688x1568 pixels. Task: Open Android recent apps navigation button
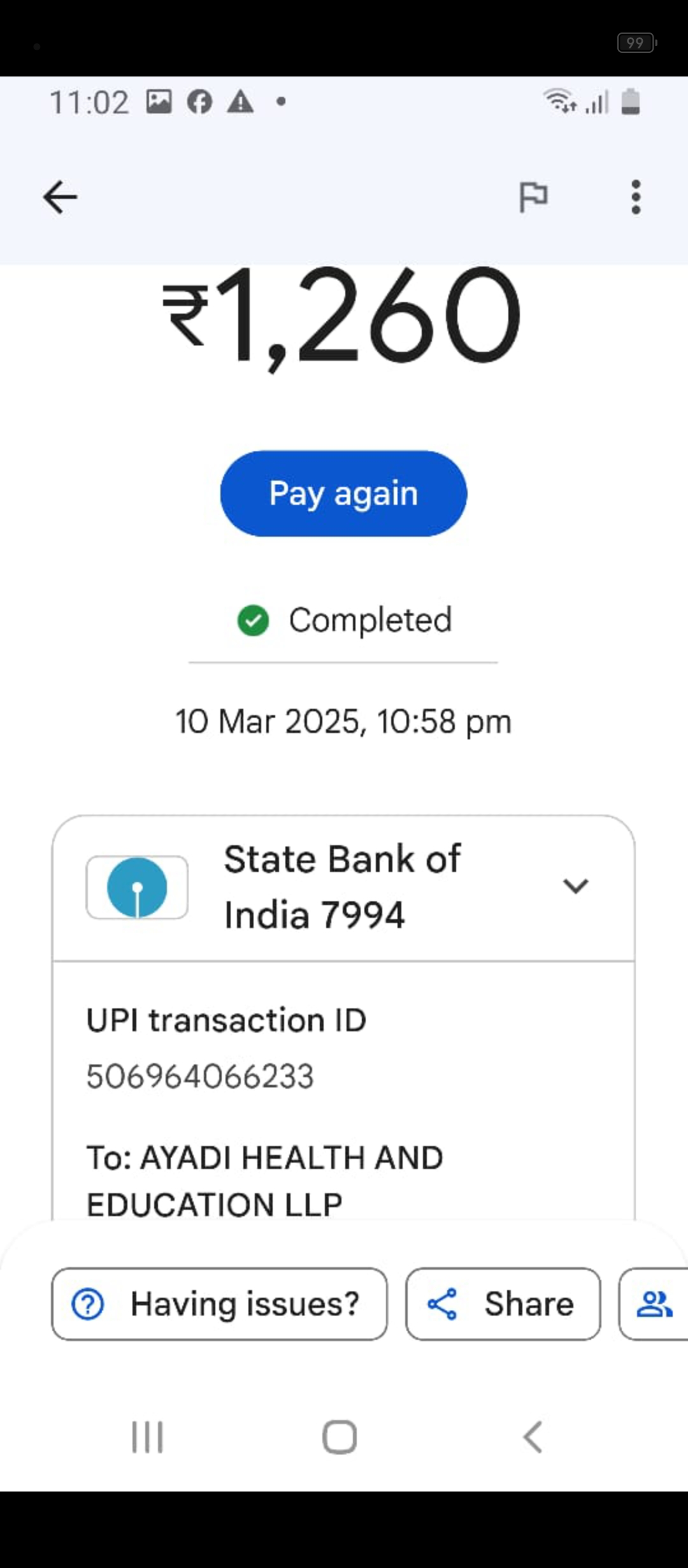[x=147, y=1437]
